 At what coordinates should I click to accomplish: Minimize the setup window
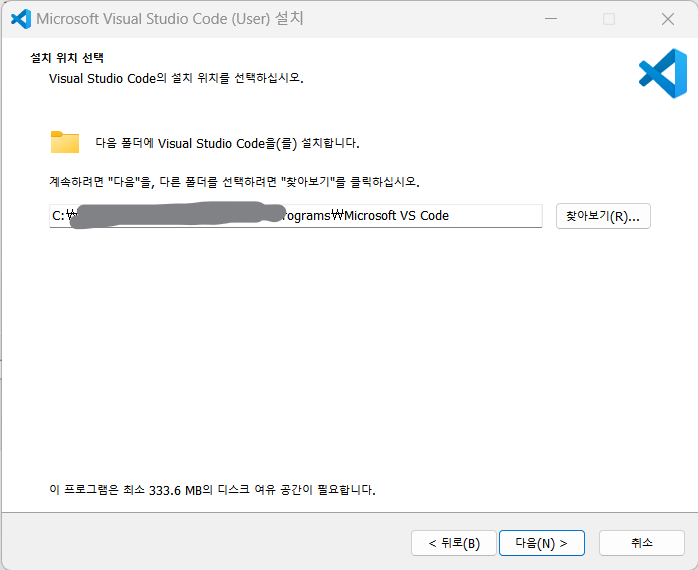[551, 19]
